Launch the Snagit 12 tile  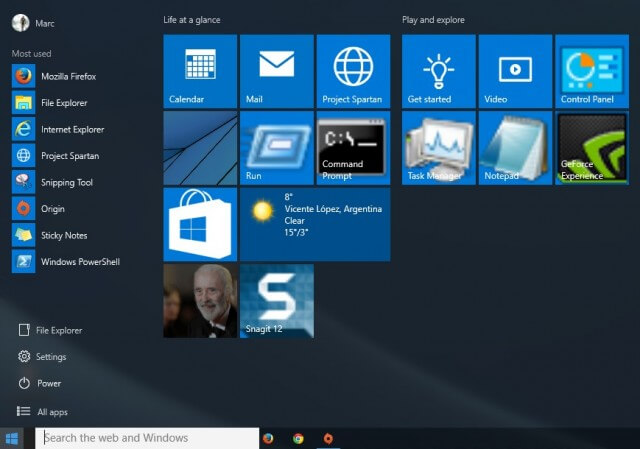coord(277,301)
